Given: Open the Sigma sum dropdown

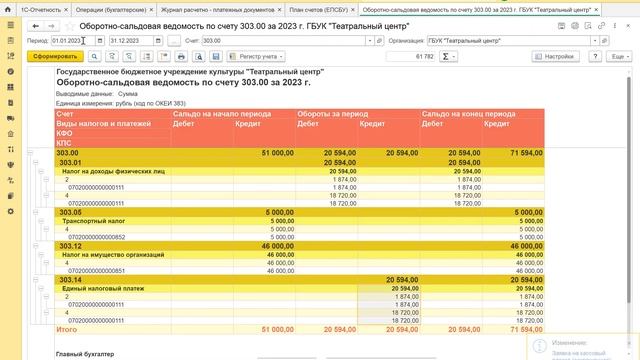Looking at the screenshot, I should 448,57.
